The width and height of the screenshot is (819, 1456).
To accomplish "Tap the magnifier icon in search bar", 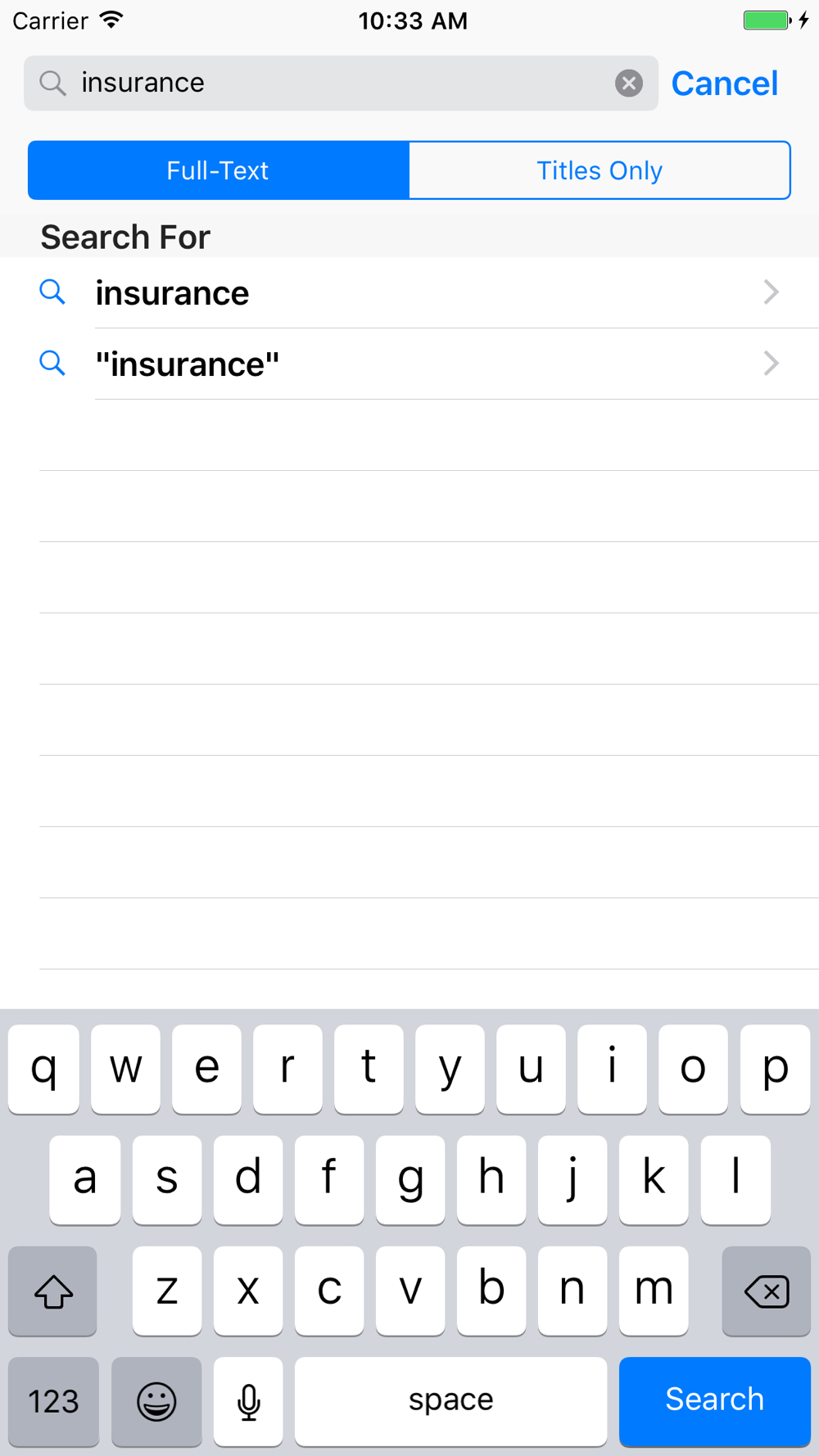I will tap(53, 84).
